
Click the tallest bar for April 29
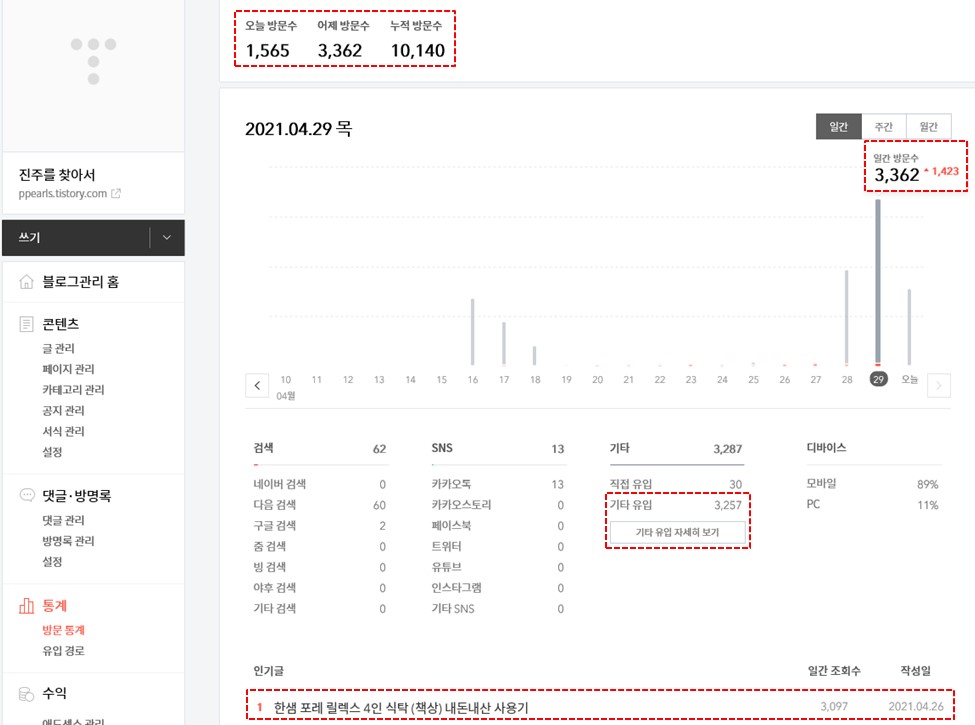[878, 282]
